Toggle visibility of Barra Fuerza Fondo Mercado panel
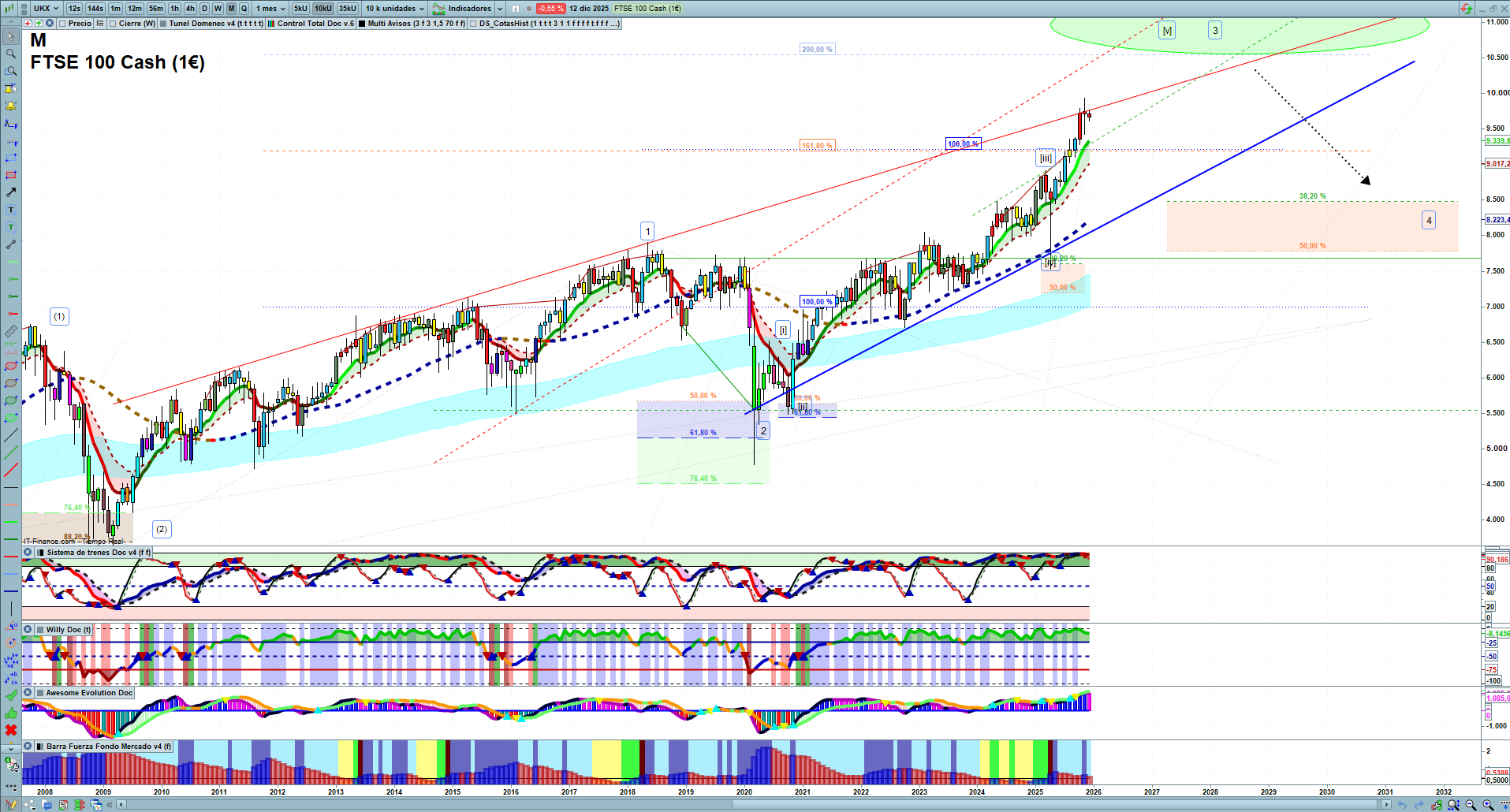Viewport: 1510px width, 812px height. [28, 747]
